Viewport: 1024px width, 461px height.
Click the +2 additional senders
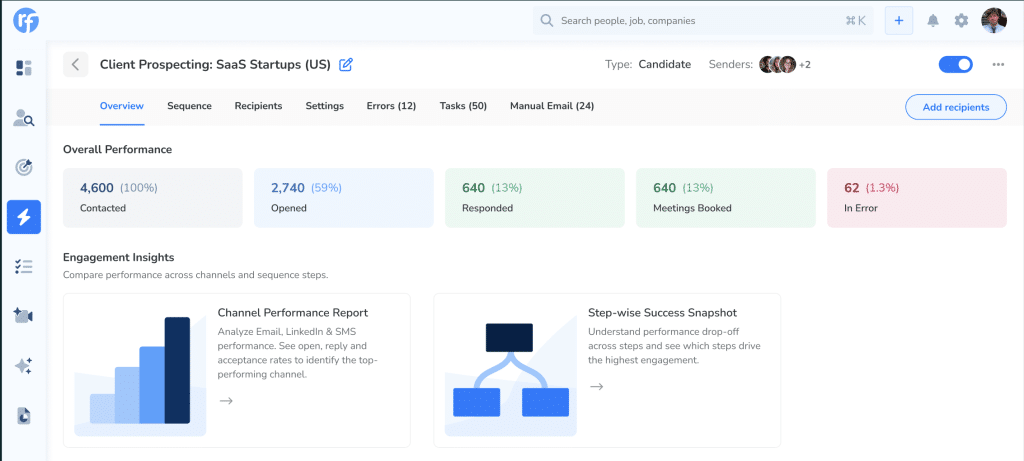coord(805,65)
